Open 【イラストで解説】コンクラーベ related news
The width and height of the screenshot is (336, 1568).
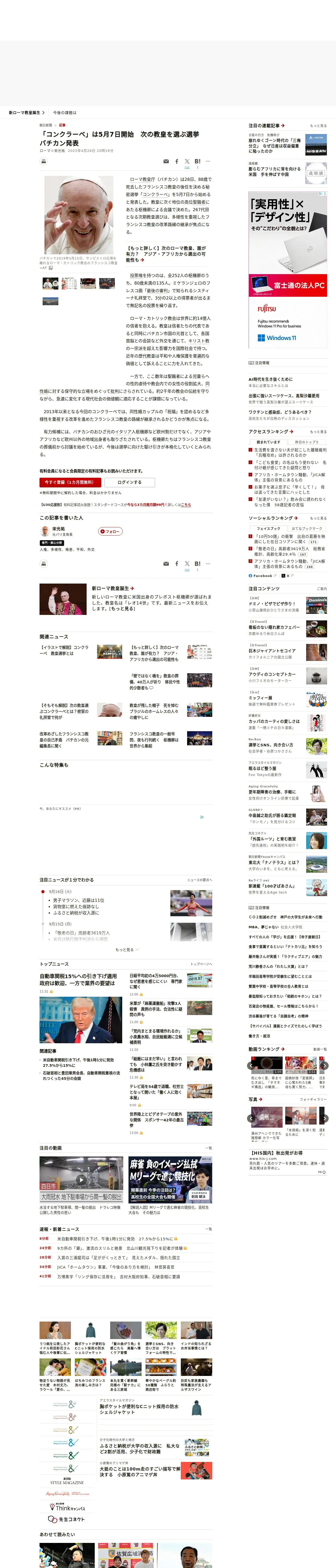(x=64, y=650)
